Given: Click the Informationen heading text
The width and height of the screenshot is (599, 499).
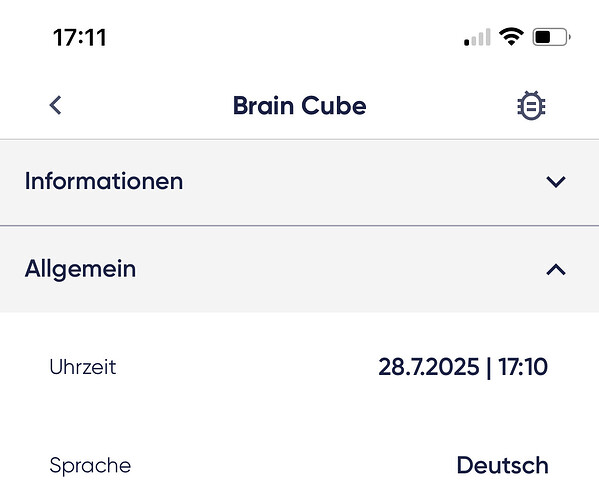Looking at the screenshot, I should tap(104, 181).
